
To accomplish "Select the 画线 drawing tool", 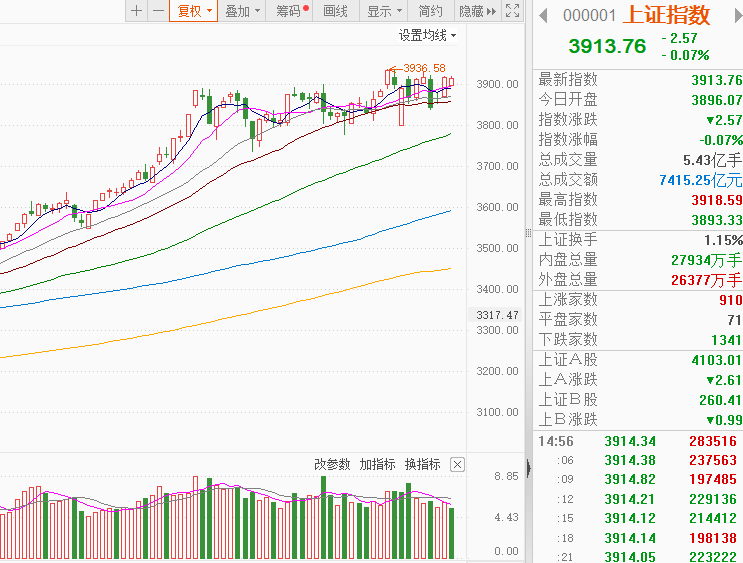I will [x=335, y=11].
